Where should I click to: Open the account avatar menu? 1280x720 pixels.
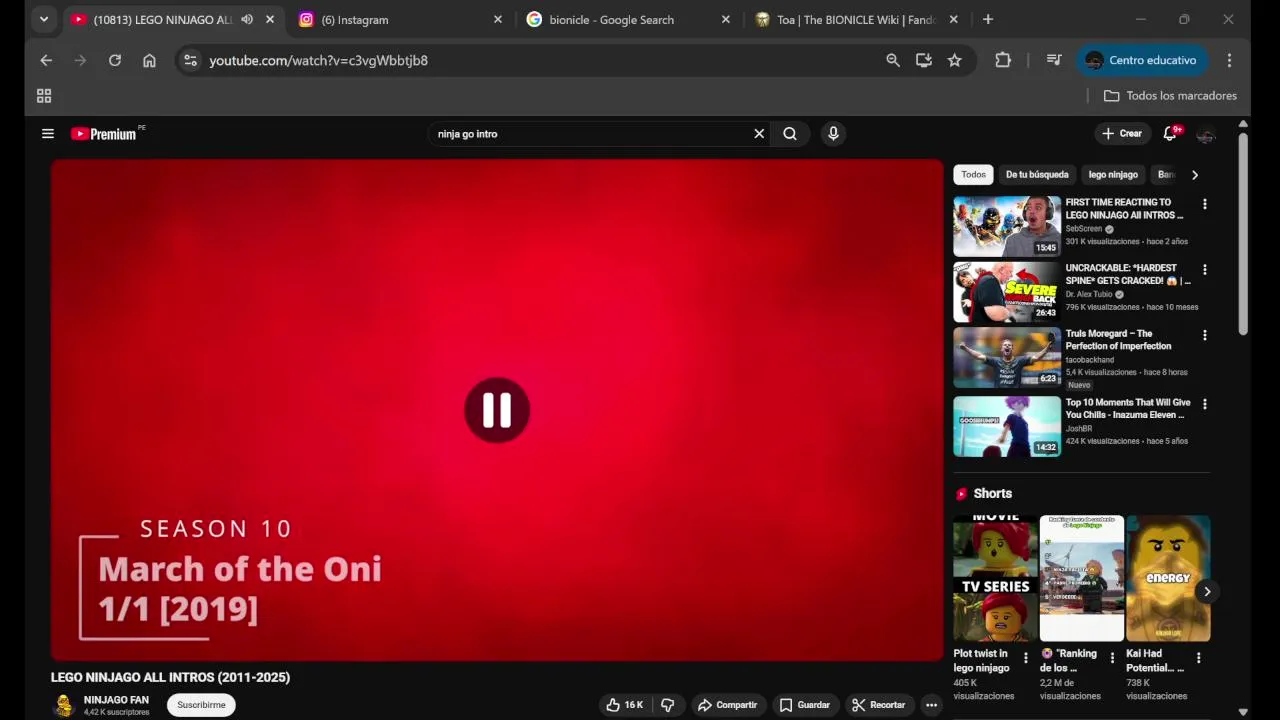click(x=1206, y=134)
